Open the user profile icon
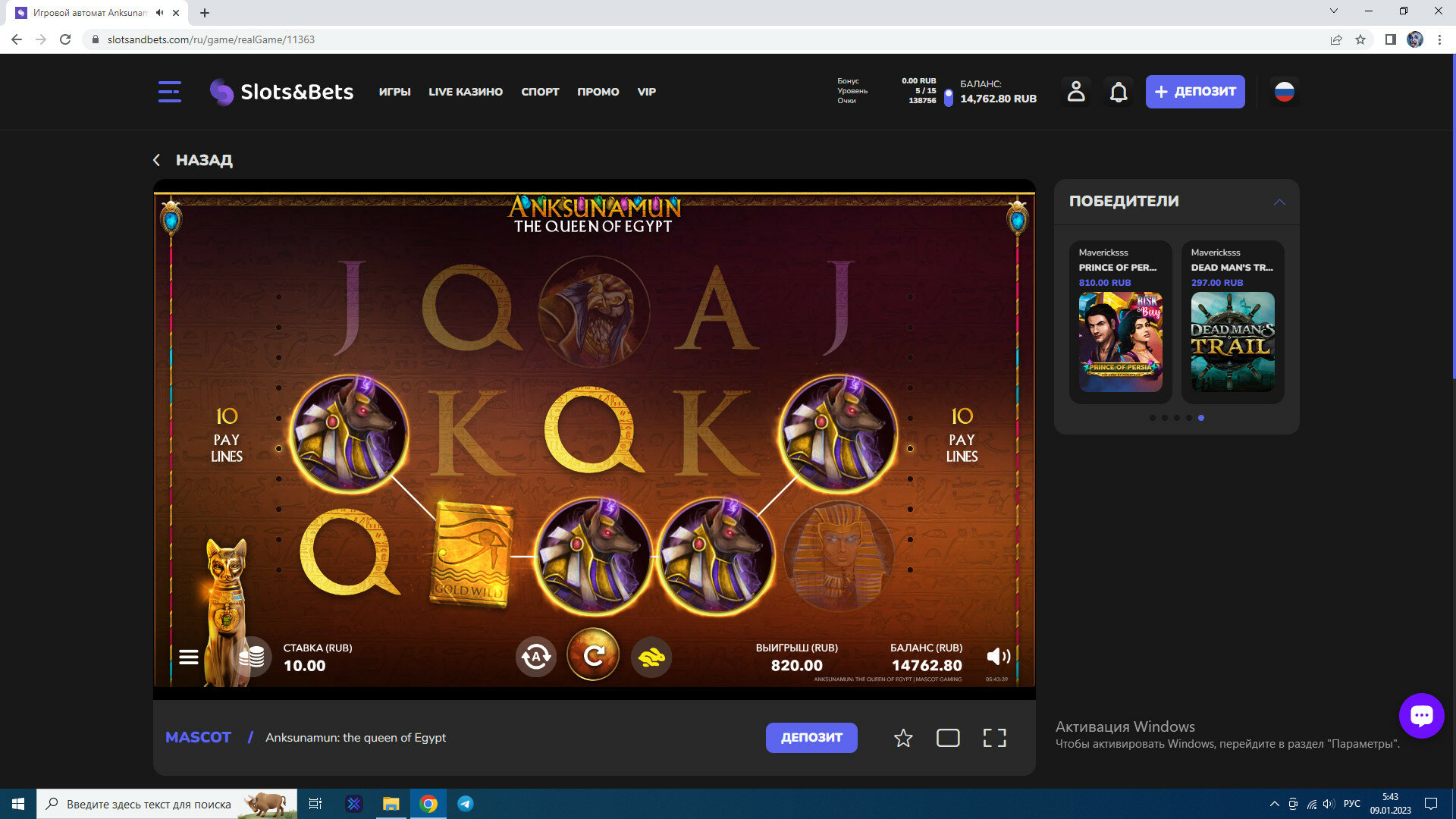The height and width of the screenshot is (819, 1456). click(x=1076, y=92)
